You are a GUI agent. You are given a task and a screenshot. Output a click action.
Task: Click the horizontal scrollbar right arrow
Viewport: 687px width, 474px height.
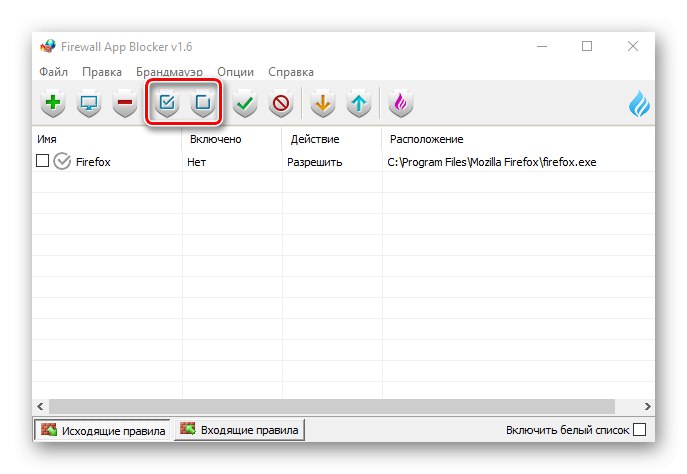click(x=648, y=407)
